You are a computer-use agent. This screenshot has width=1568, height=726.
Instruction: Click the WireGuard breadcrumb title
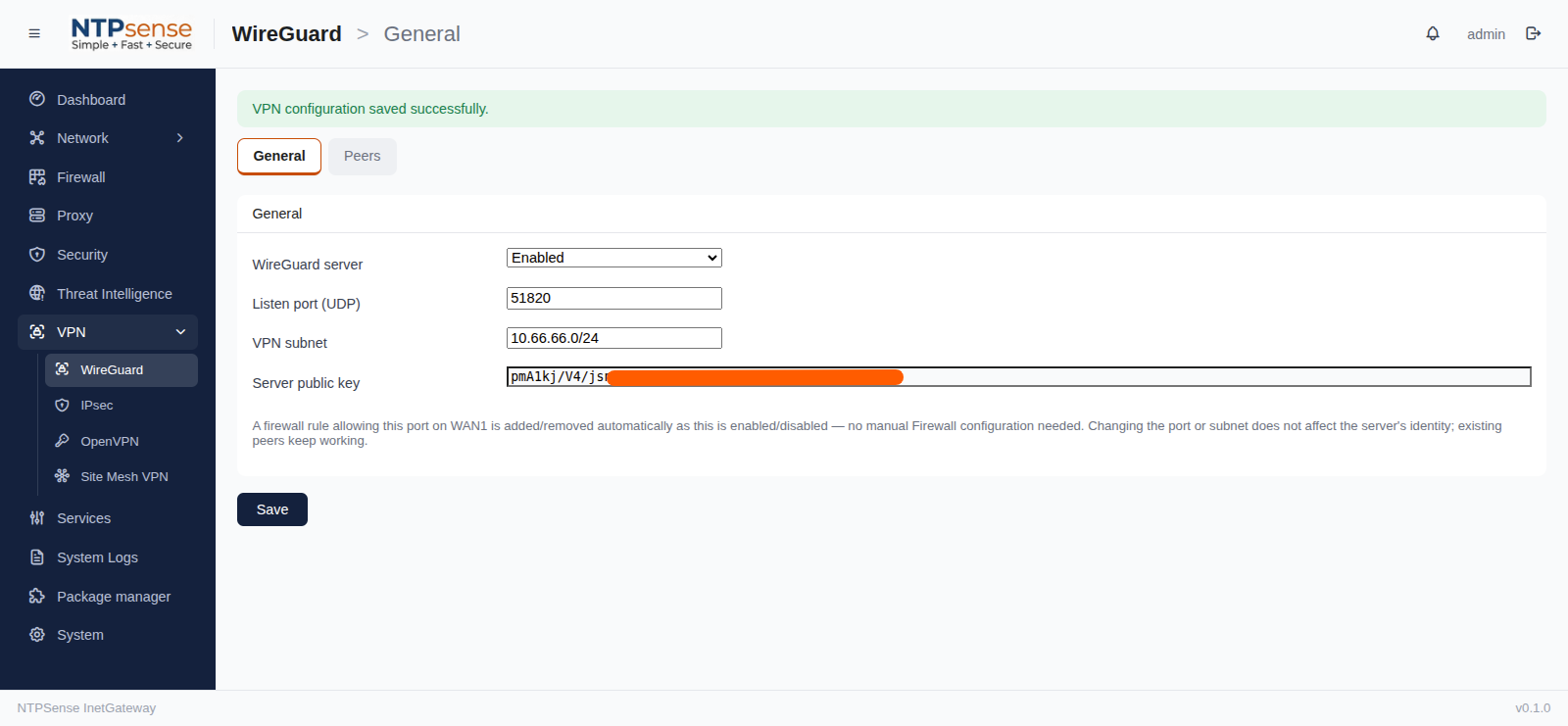point(287,33)
